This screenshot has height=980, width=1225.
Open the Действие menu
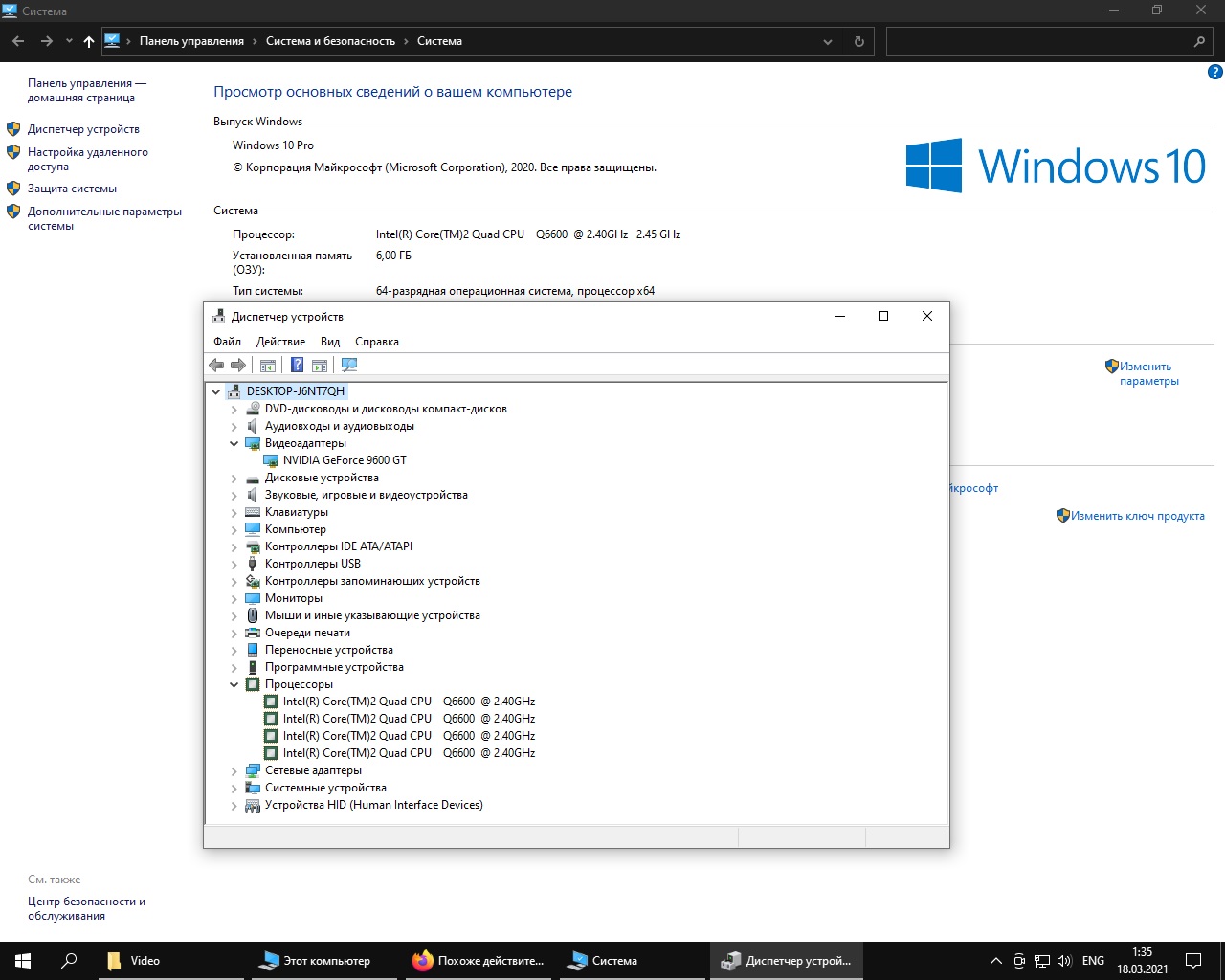tap(280, 342)
